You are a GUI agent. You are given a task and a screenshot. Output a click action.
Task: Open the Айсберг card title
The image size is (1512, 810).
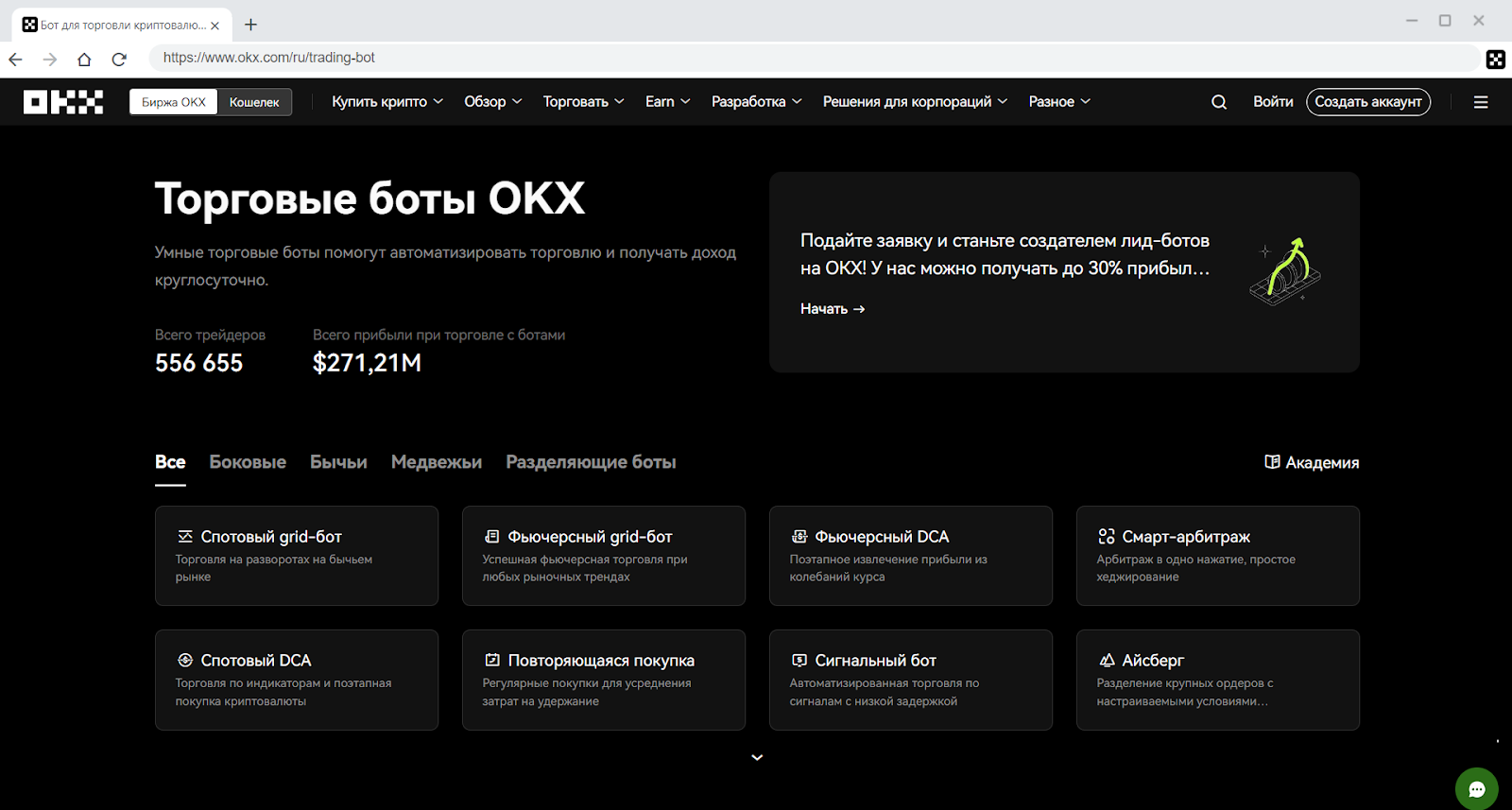click(x=1153, y=660)
